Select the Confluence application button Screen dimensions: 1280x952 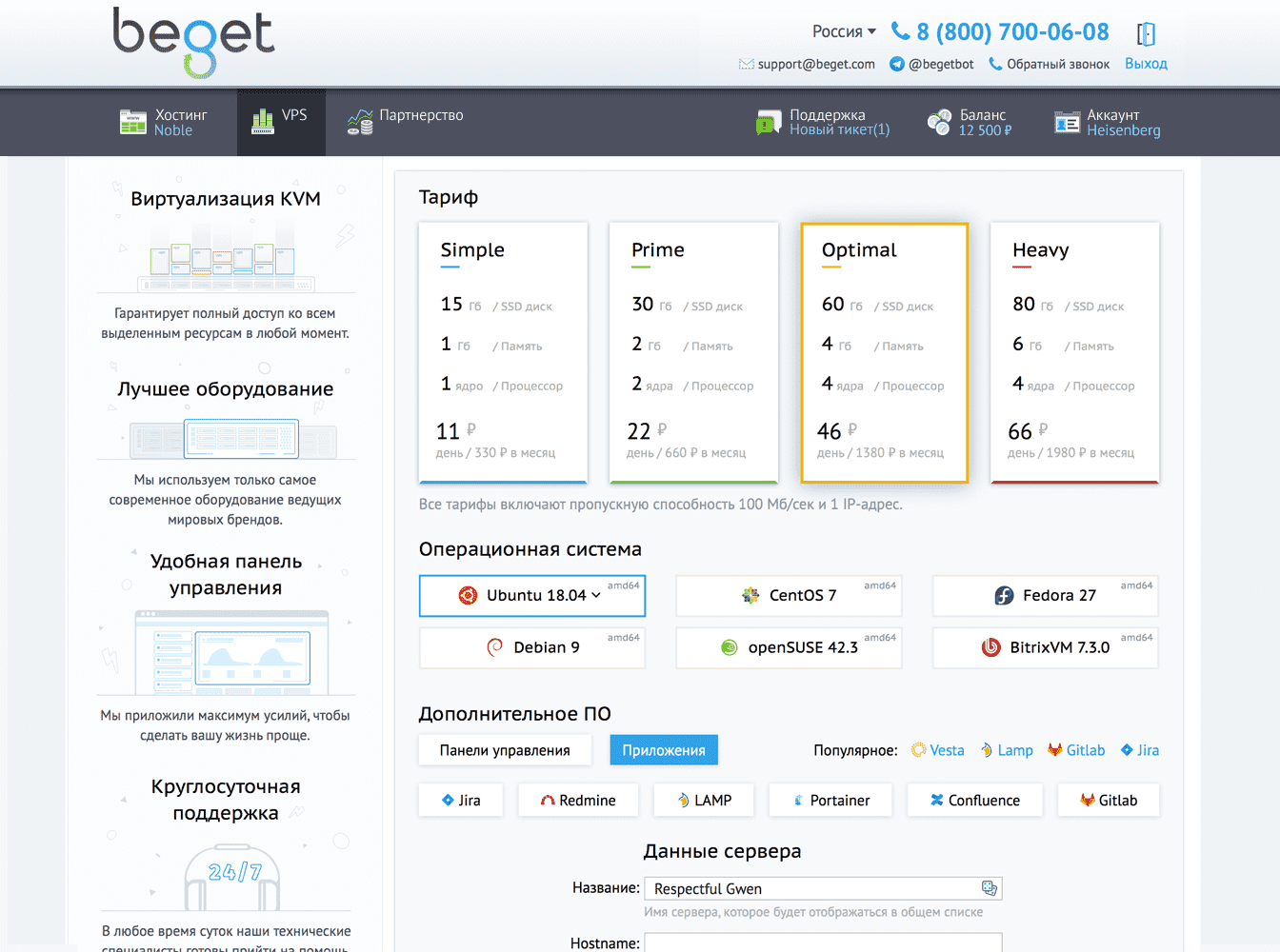click(x=974, y=801)
